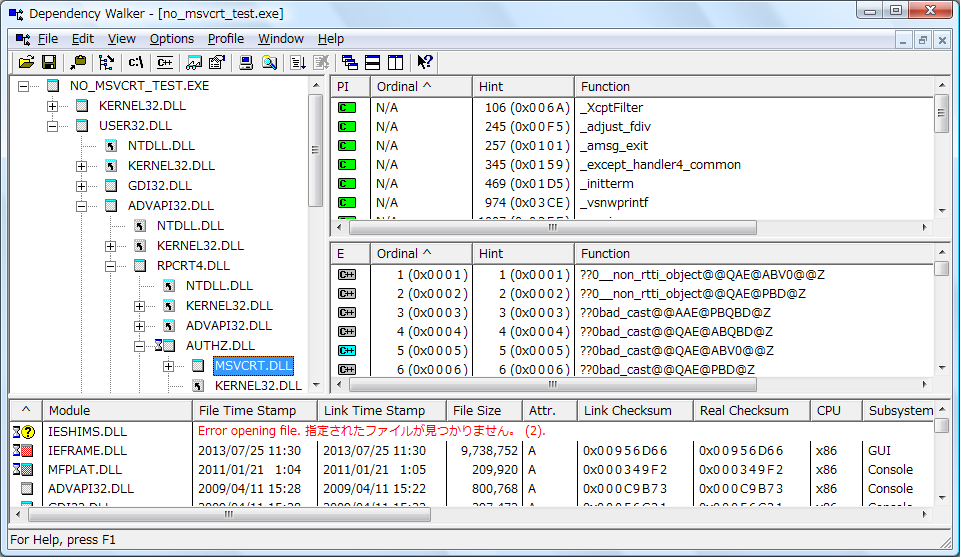Click the Copy toolbar icon

[x=80, y=63]
